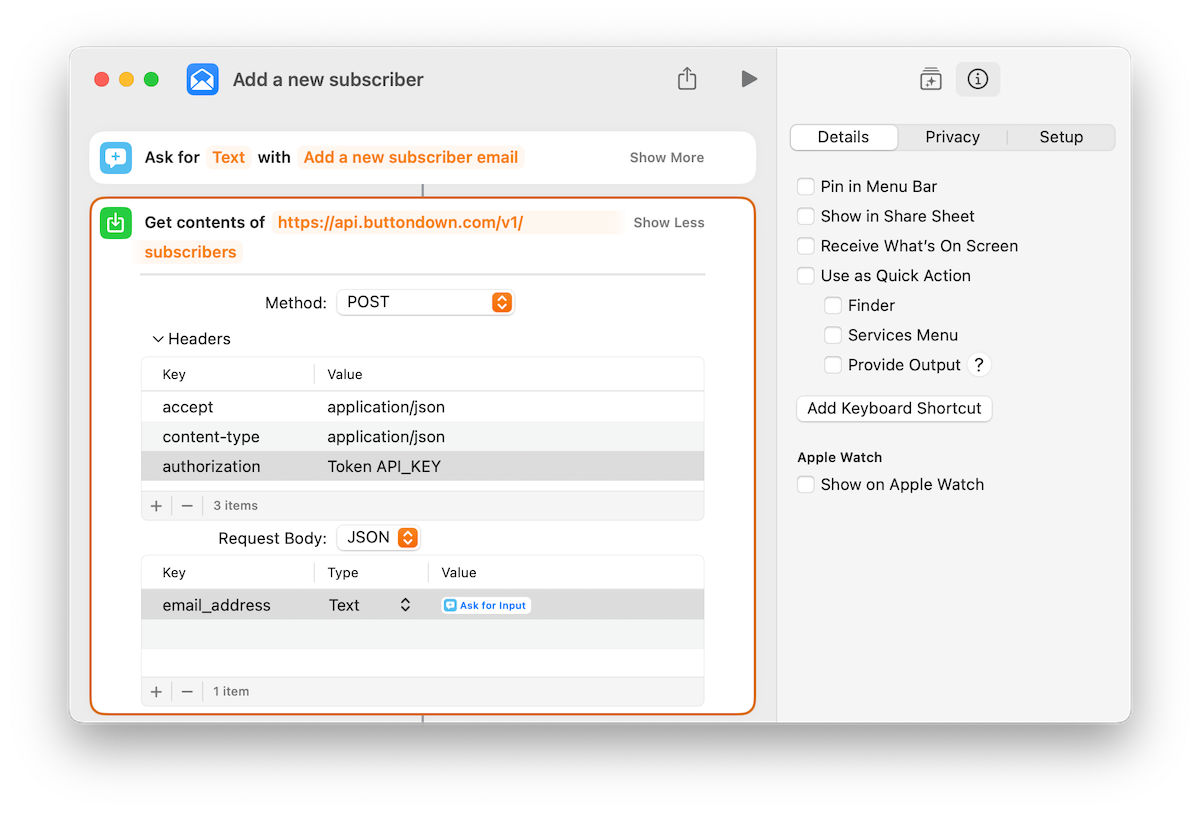Toggle Show in Share Sheet checkbox
The image size is (1200, 814).
(x=806, y=217)
